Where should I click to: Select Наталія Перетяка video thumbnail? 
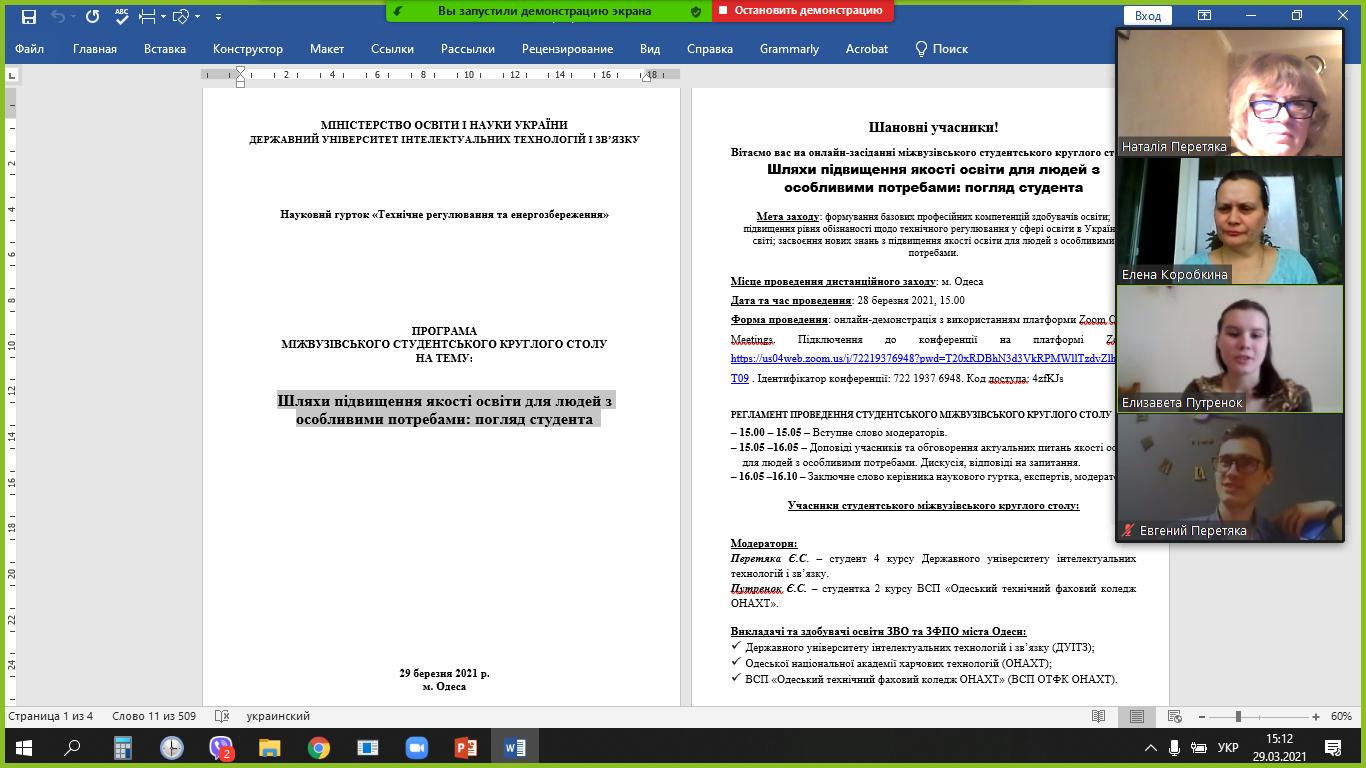tap(1230, 92)
